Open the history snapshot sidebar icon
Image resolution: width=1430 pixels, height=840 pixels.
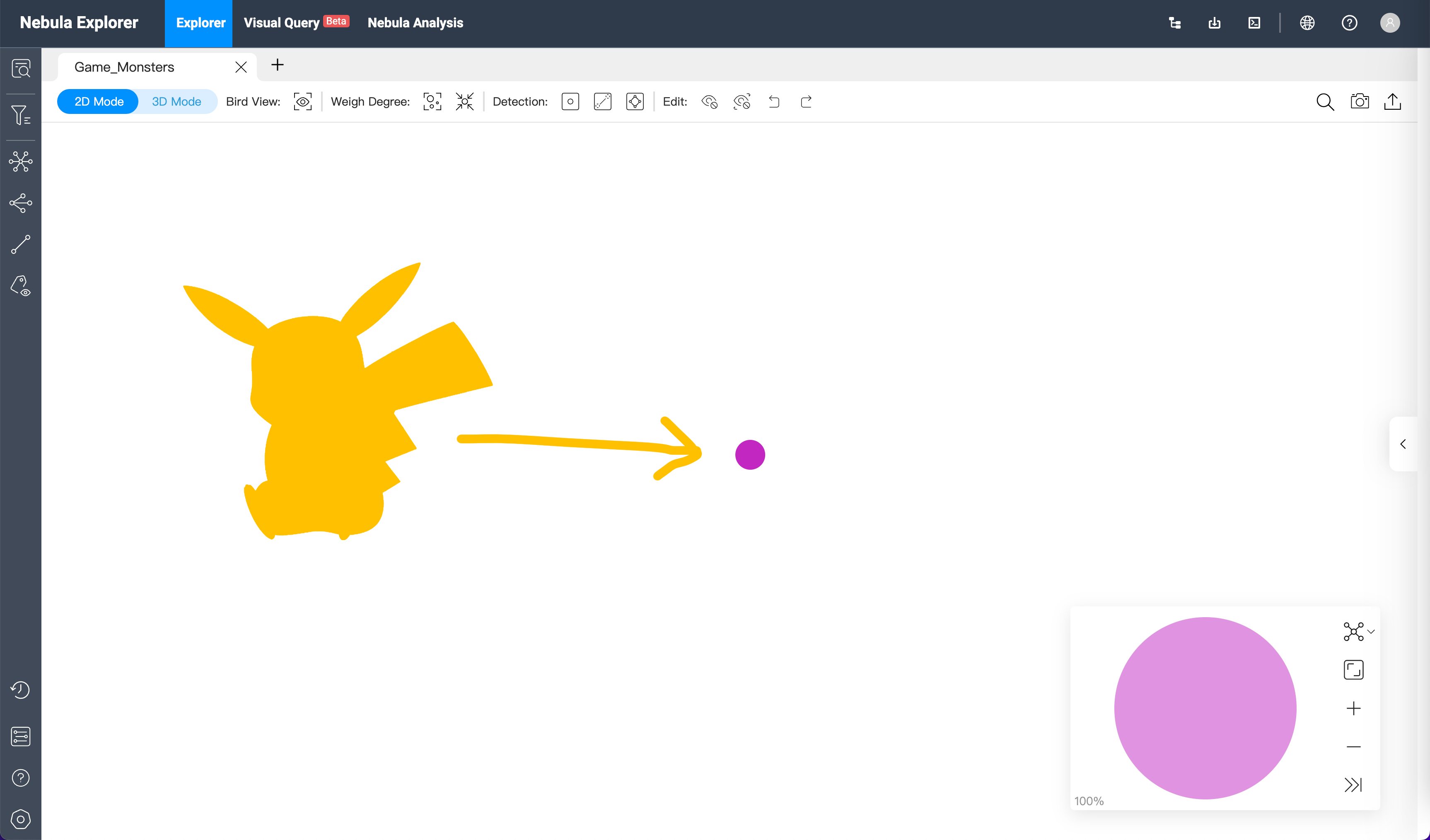point(21,690)
